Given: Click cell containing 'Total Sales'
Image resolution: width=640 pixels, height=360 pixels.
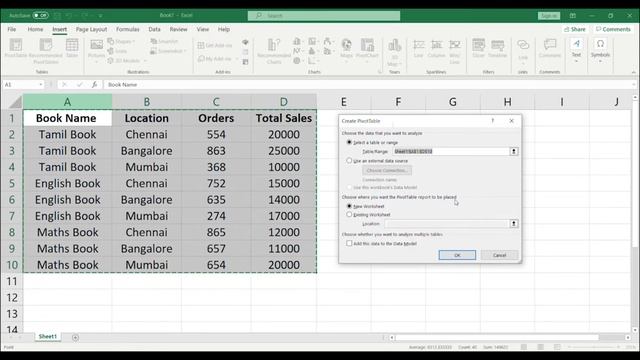Looking at the screenshot, I should (284, 118).
